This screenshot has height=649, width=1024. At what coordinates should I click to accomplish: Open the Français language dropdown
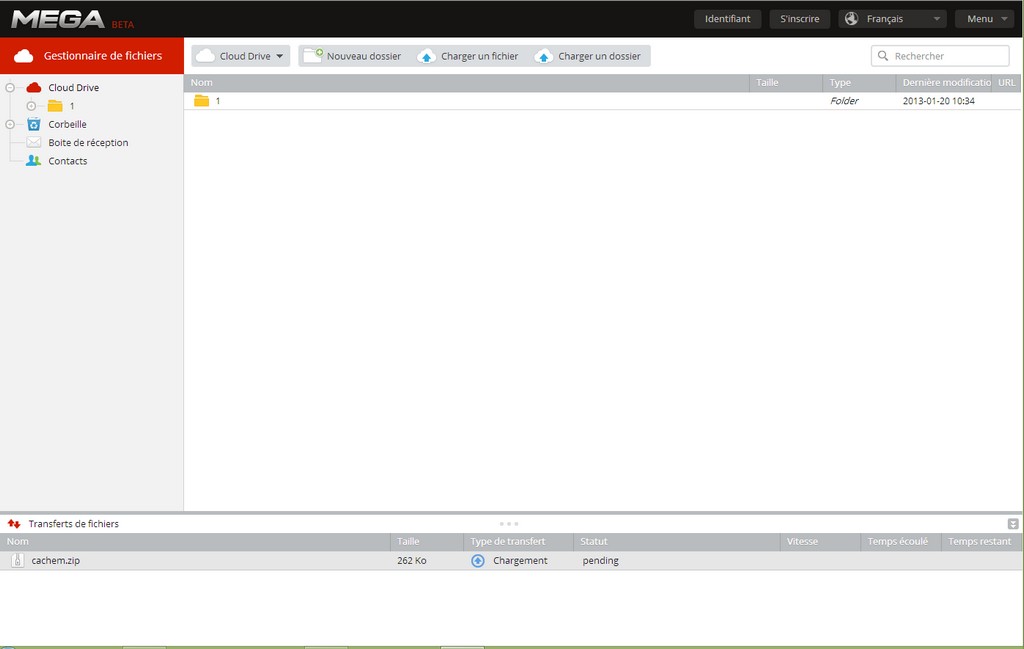pyautogui.click(x=892, y=19)
